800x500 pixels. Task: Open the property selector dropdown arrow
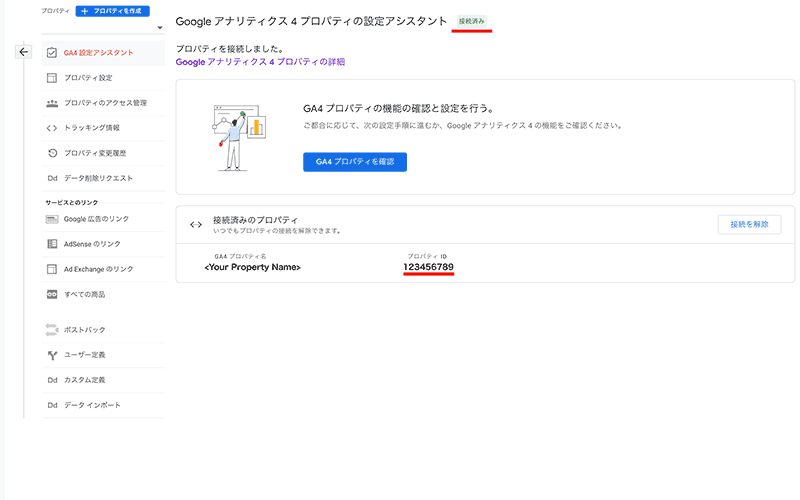[x=160, y=28]
